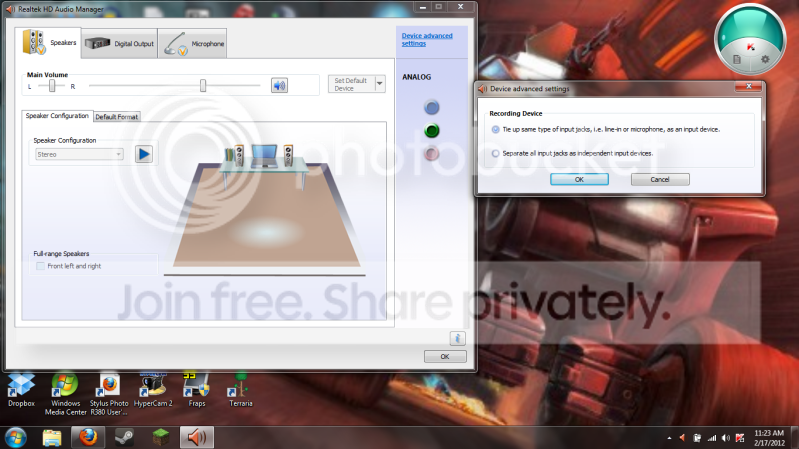
Task: Open the Digital Output tab
Action: (x=119, y=43)
